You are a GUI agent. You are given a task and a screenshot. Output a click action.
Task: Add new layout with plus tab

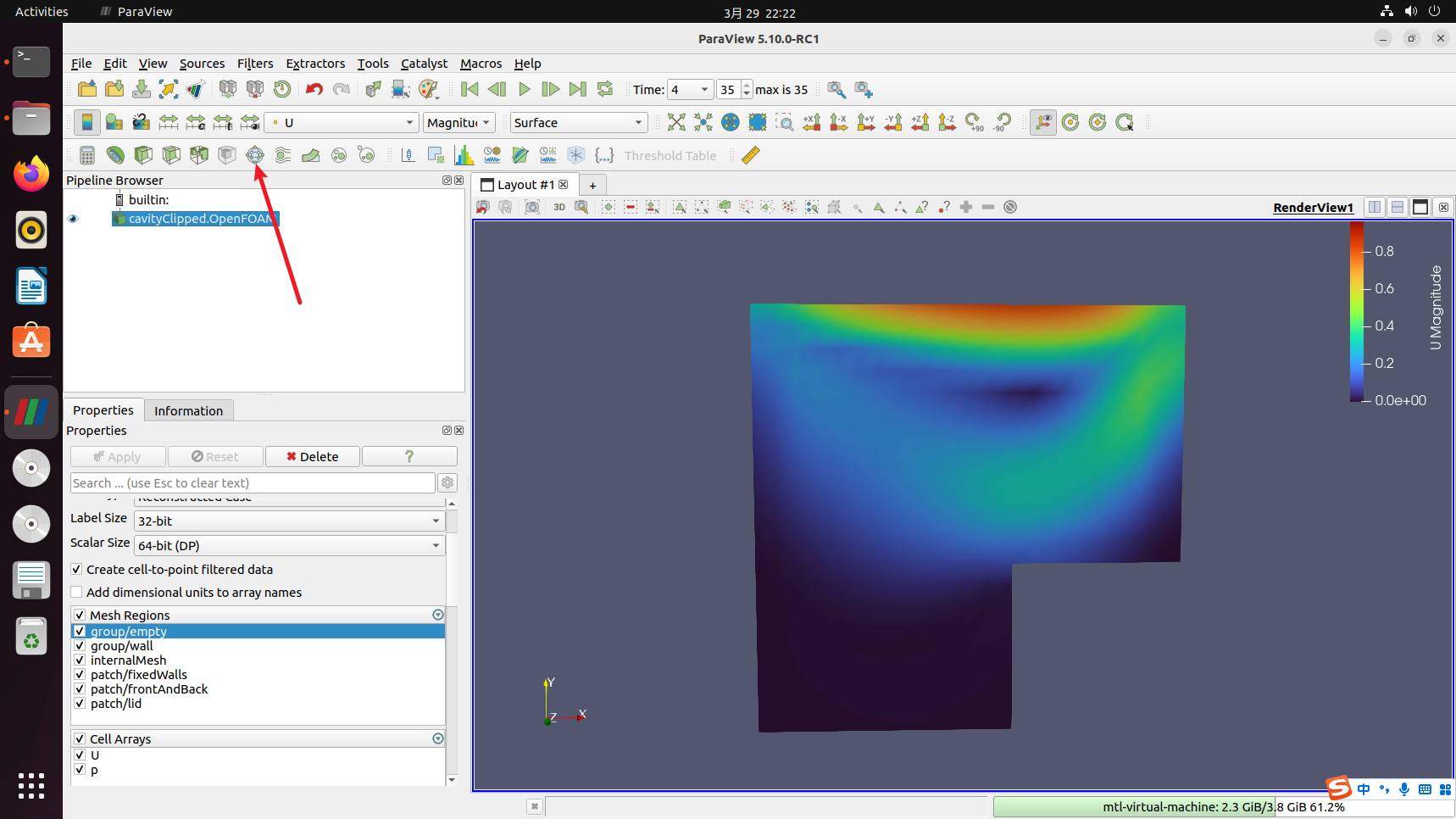tap(592, 185)
